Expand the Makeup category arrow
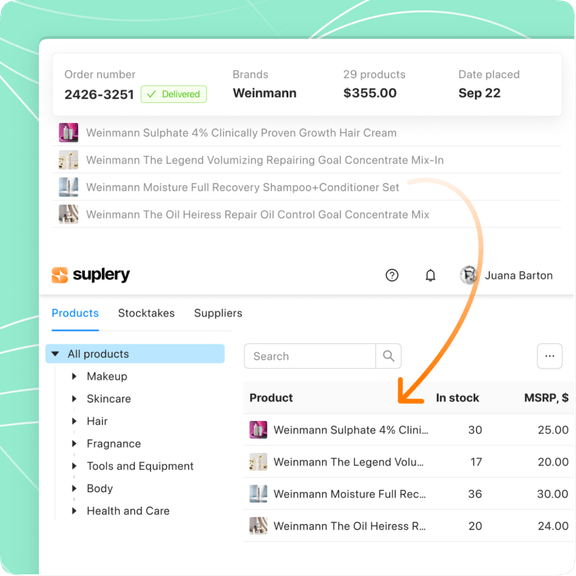Image resolution: width=576 pixels, height=576 pixels. click(x=74, y=376)
